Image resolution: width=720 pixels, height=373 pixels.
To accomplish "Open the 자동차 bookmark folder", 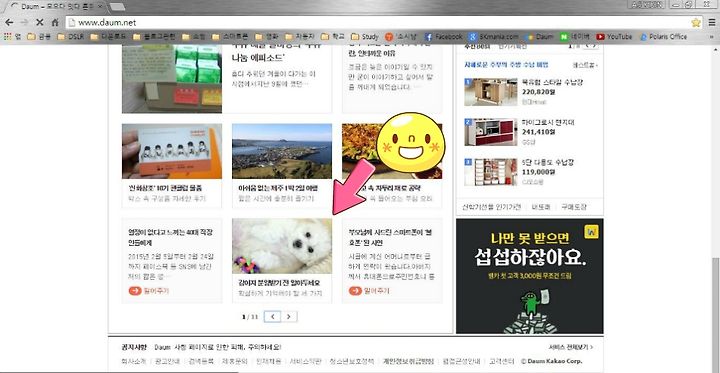I will coord(299,37).
